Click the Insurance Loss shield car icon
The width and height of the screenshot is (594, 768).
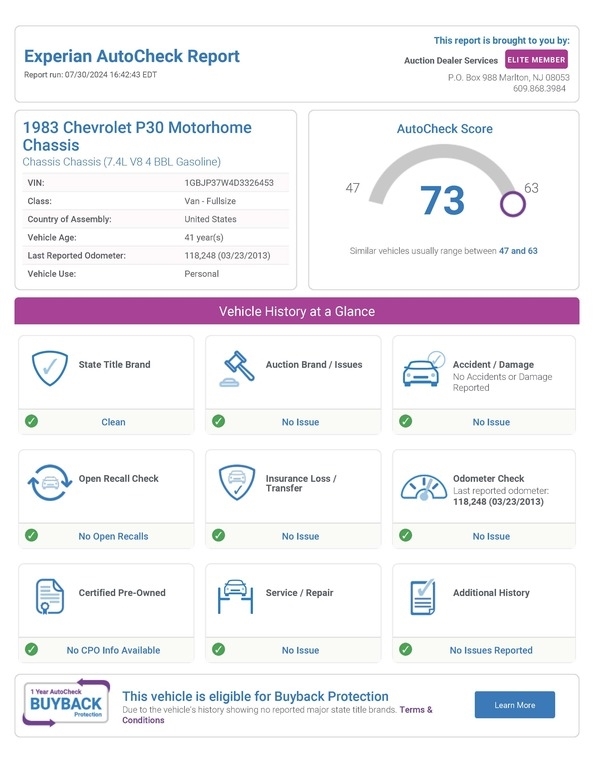(237, 482)
